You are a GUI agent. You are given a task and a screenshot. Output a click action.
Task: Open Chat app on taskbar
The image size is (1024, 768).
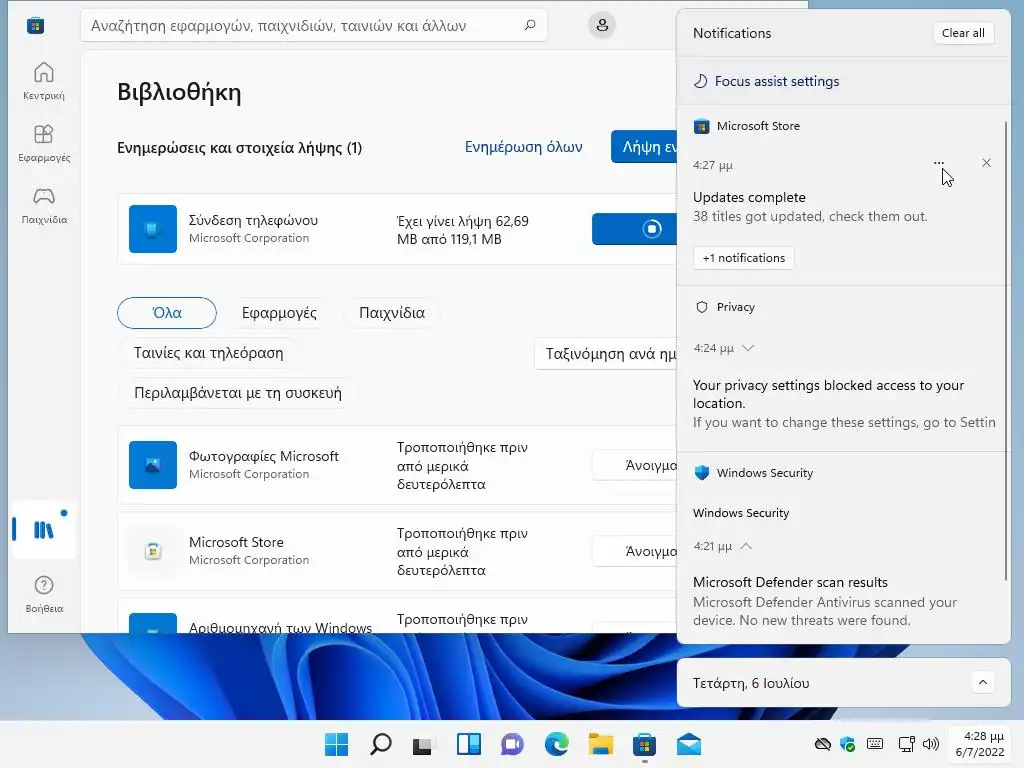coord(513,744)
